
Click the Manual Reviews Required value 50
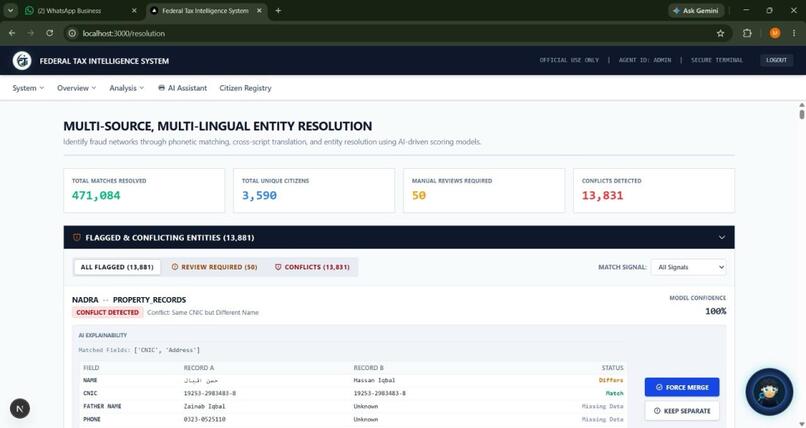pos(419,196)
